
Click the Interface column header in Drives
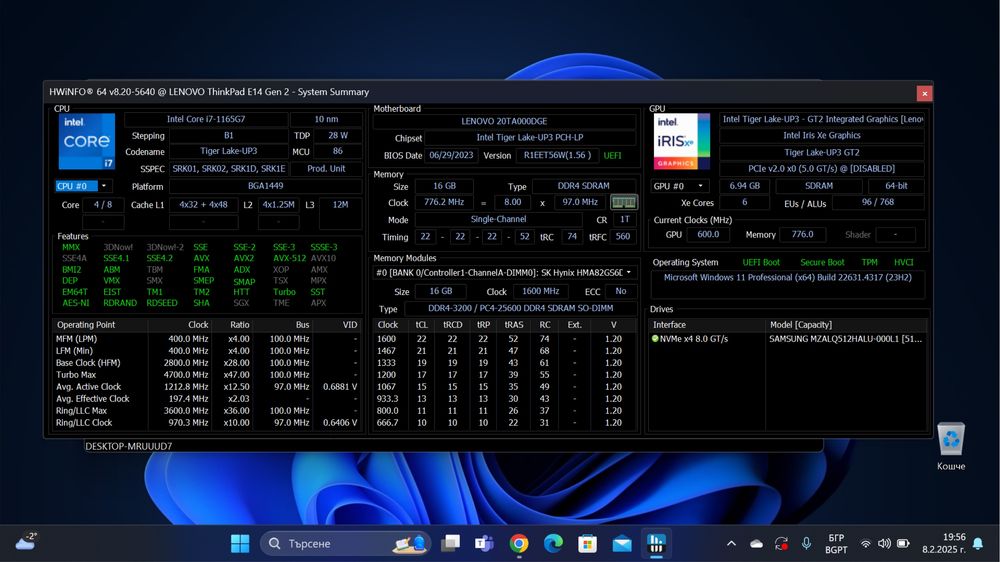coord(707,325)
